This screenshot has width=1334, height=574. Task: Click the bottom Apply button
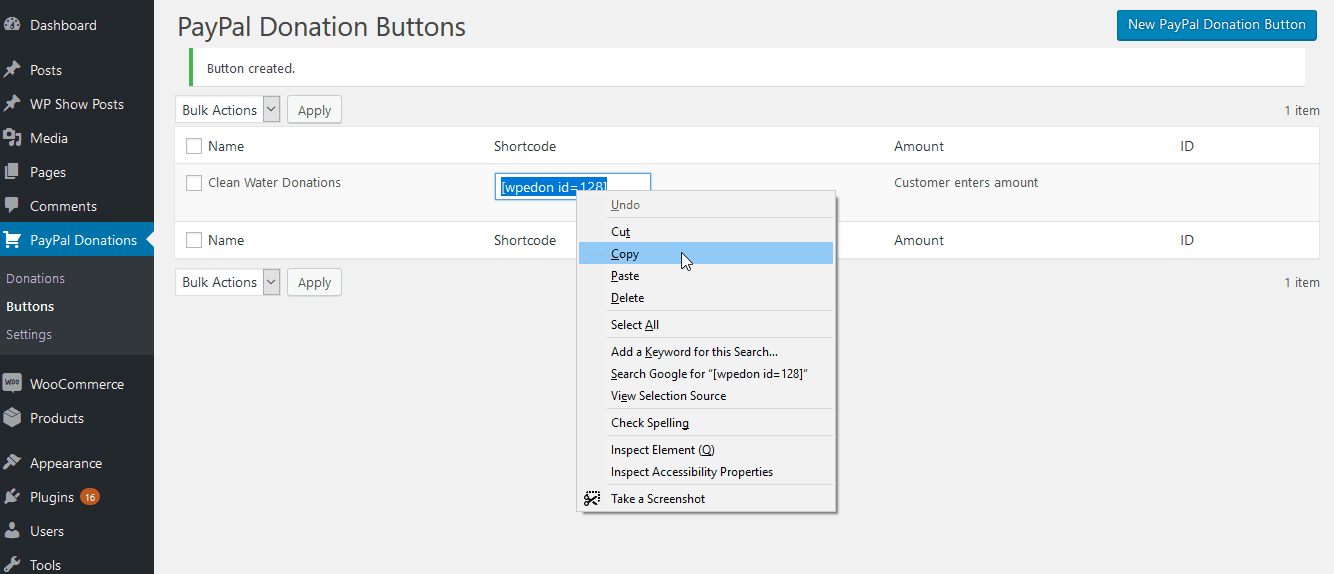314,282
